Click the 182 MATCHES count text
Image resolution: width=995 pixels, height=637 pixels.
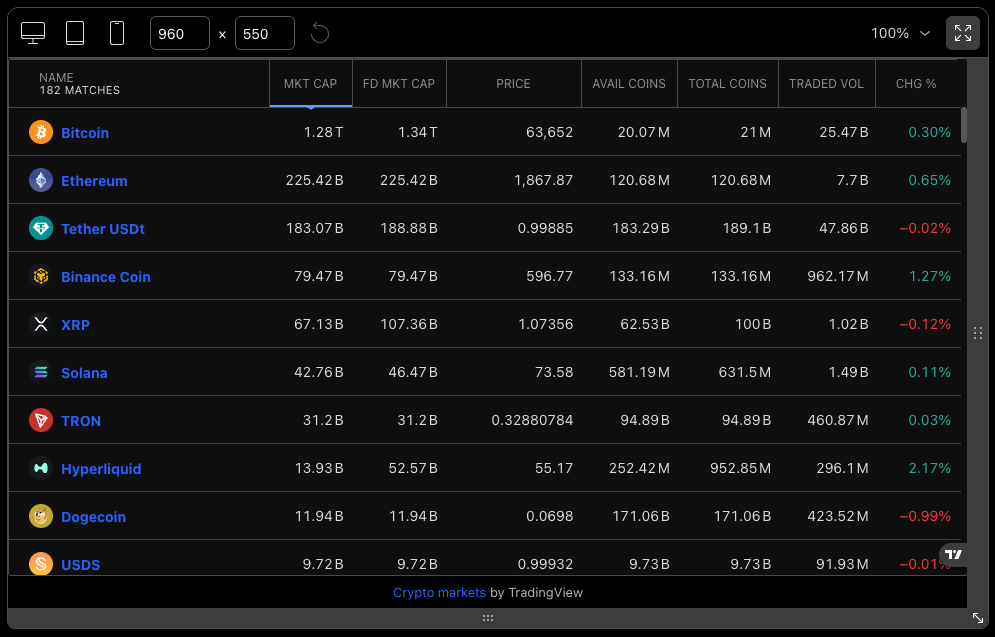pyautogui.click(x=79, y=90)
